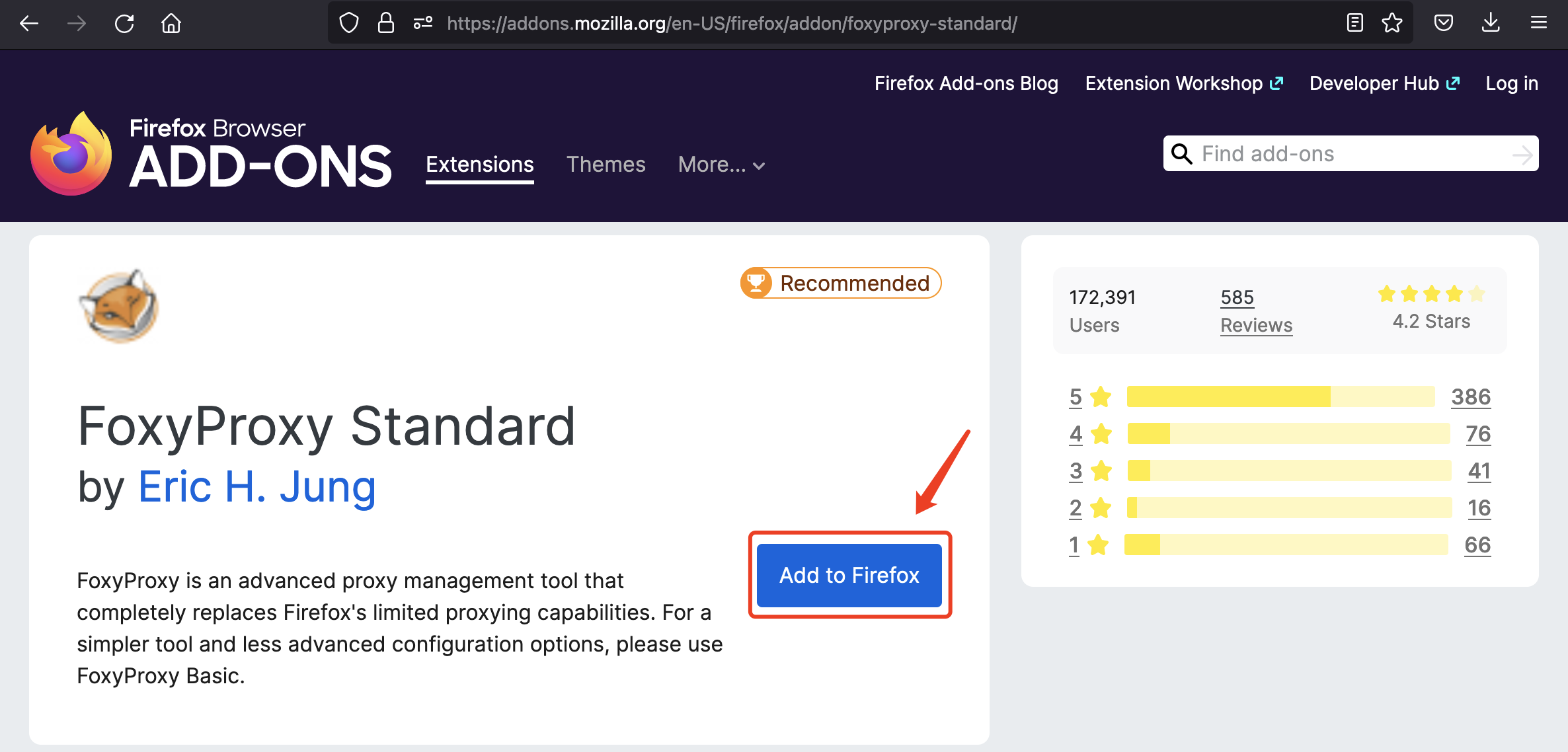The width and height of the screenshot is (1568, 752).
Task: Open the Firefox hamburger menu
Action: 1538,24
